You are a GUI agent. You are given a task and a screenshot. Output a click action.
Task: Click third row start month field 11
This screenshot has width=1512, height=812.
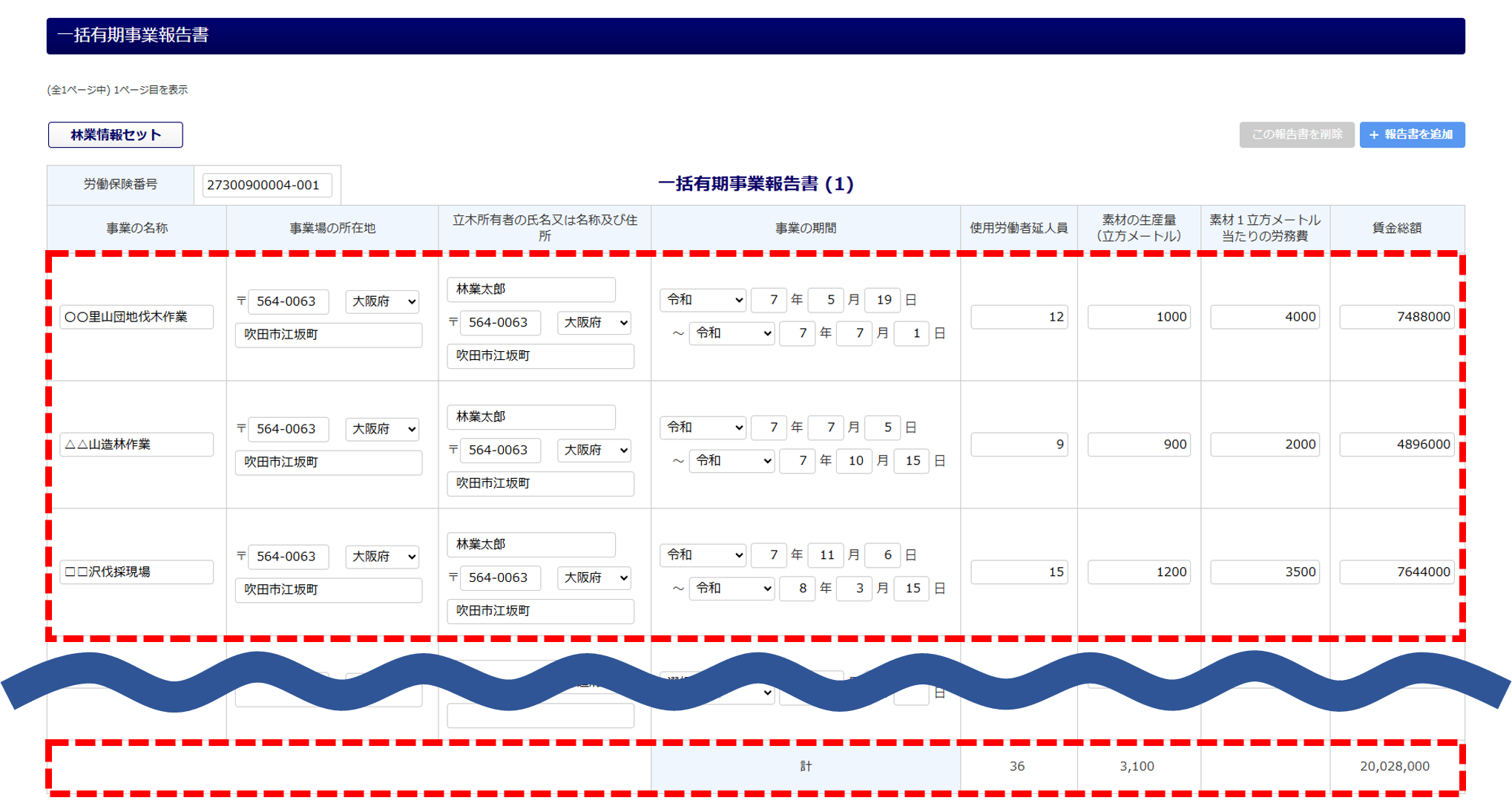click(x=826, y=555)
